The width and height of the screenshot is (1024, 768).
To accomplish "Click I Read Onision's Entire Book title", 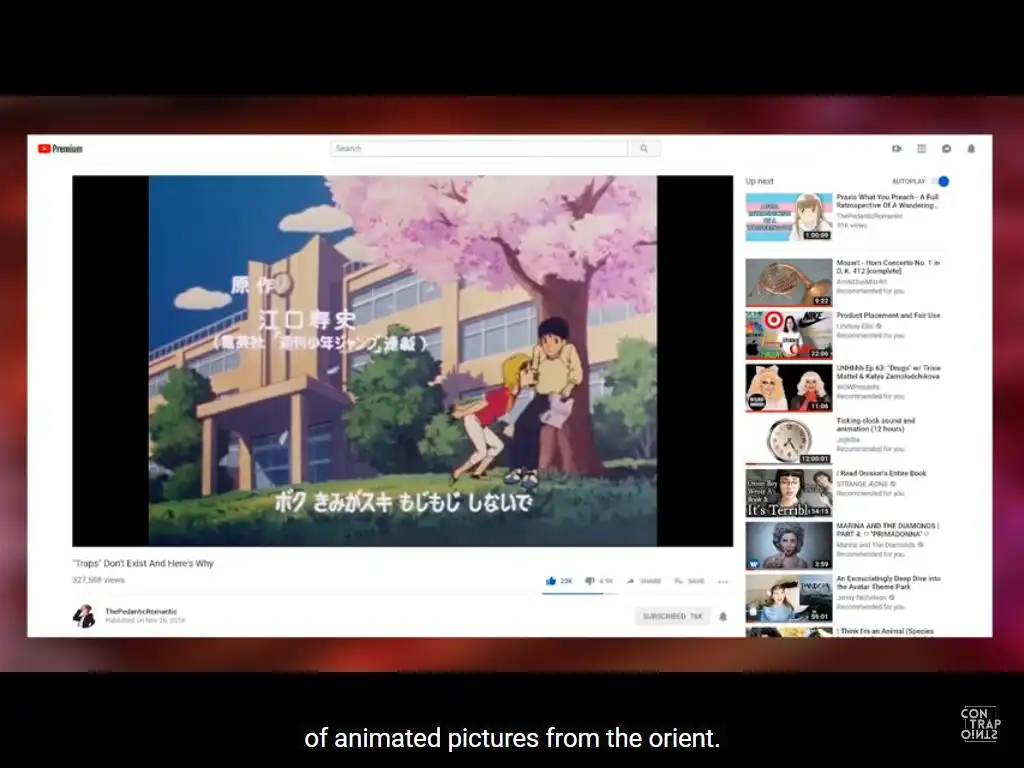I will (881, 473).
